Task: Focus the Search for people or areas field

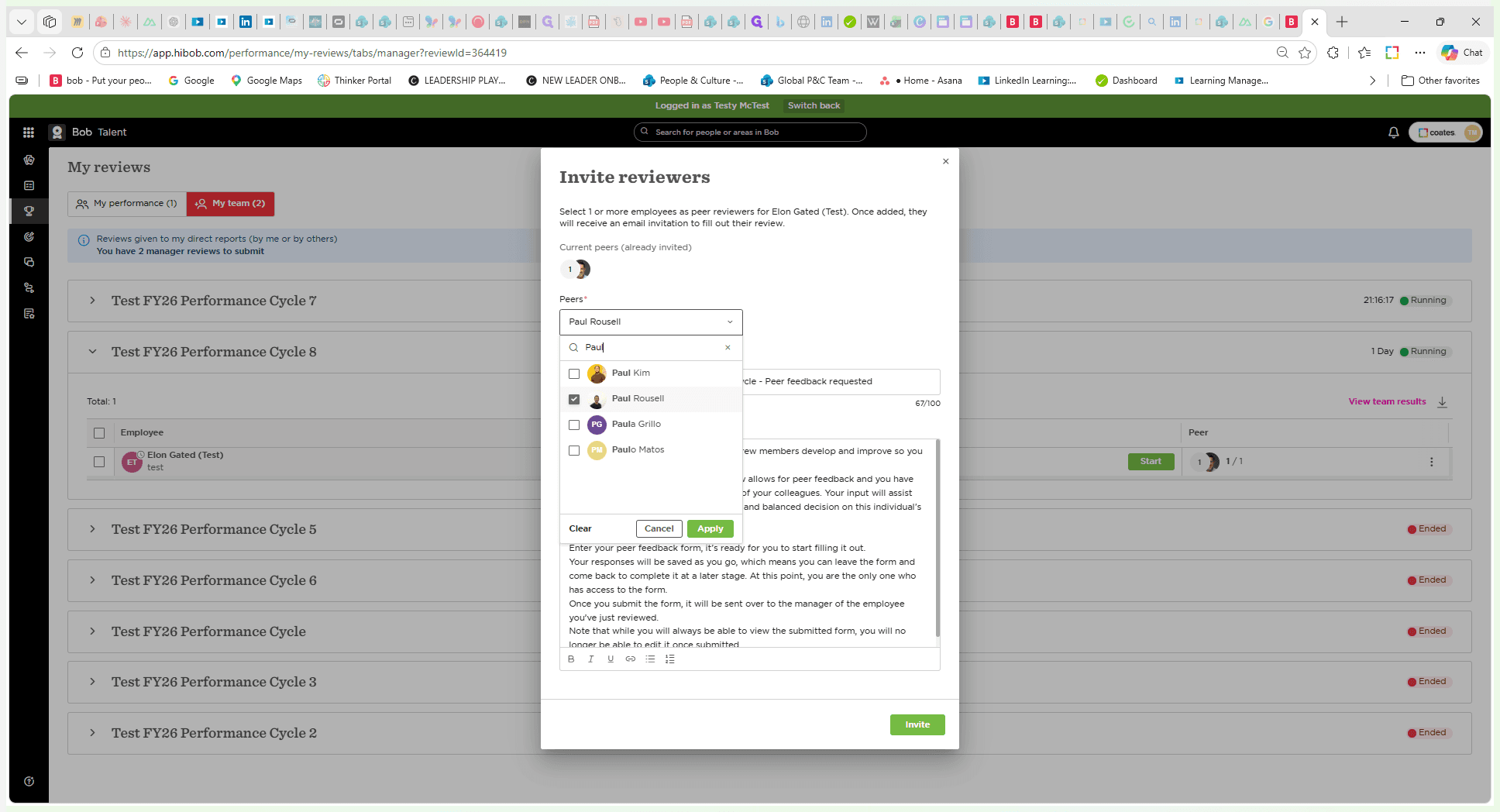Action: [750, 132]
